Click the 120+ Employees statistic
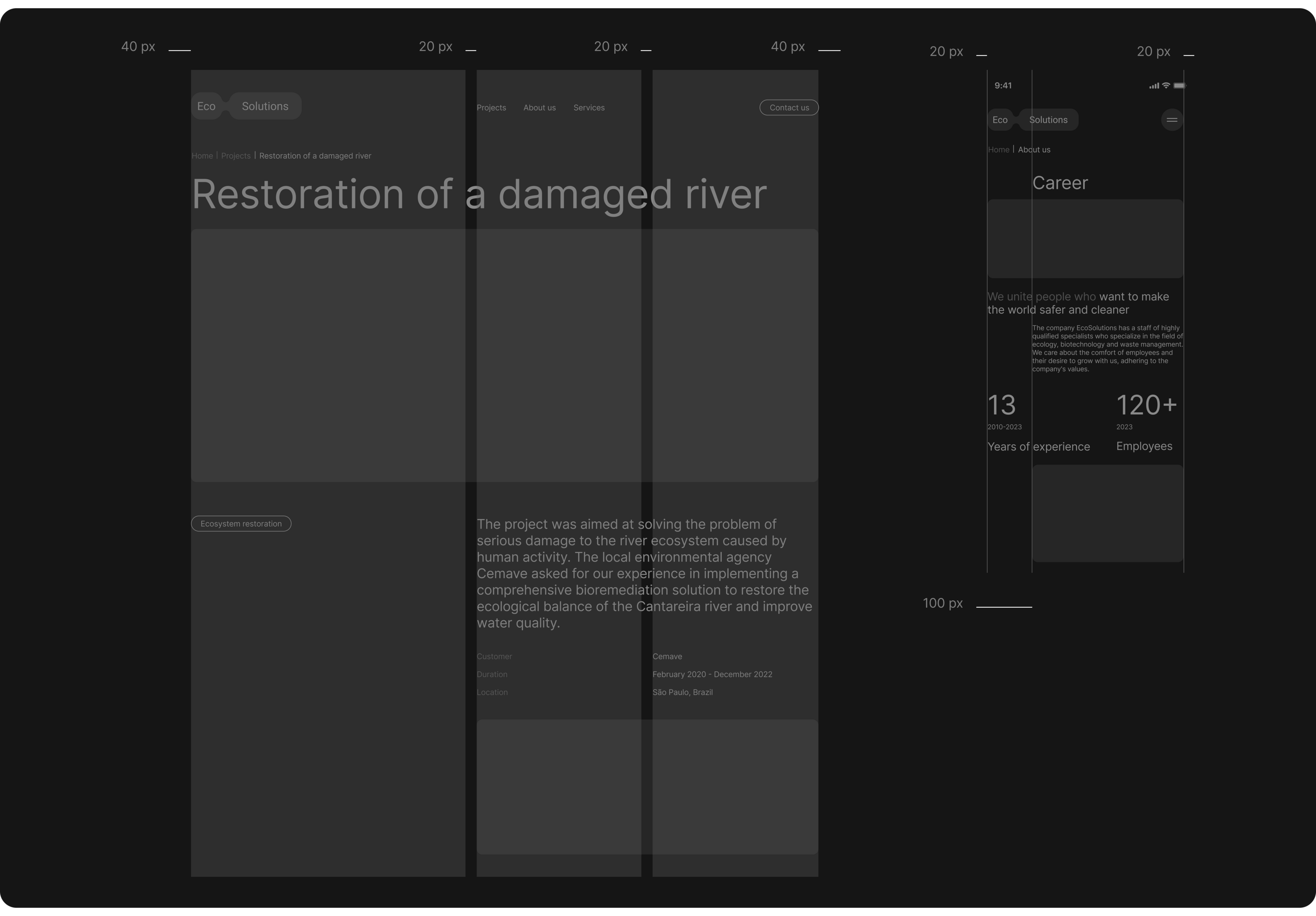Image resolution: width=1316 pixels, height=916 pixels. (x=1146, y=406)
